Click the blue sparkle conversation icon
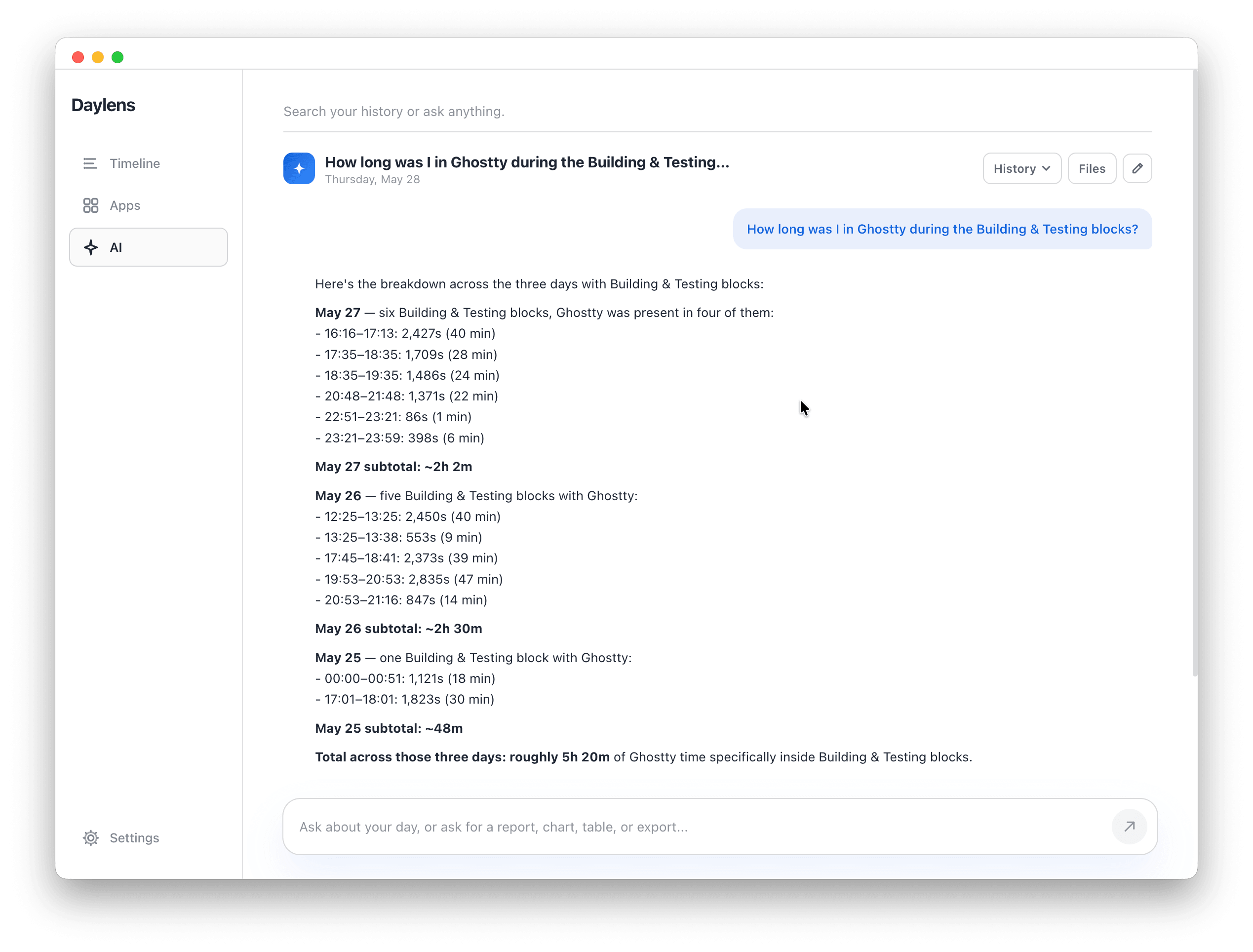Viewport: 1253px width, 952px height. (x=299, y=168)
